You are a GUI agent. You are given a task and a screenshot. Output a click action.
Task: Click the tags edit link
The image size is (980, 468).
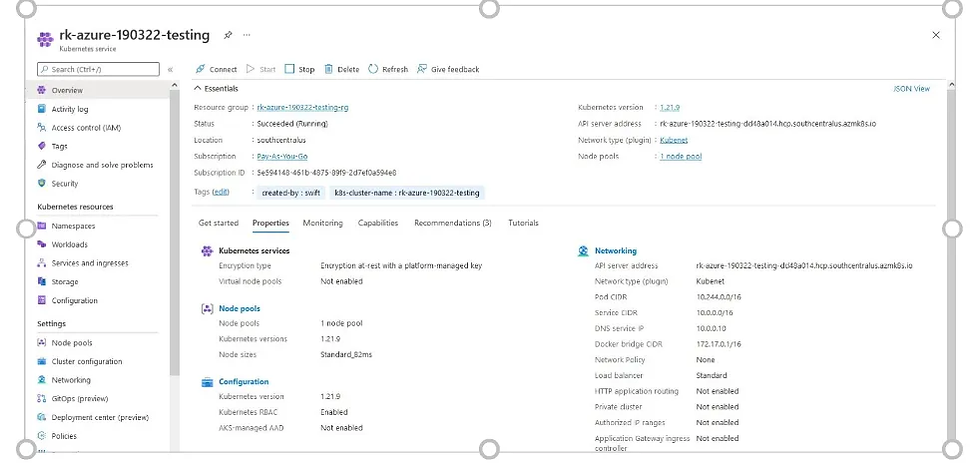(x=221, y=192)
